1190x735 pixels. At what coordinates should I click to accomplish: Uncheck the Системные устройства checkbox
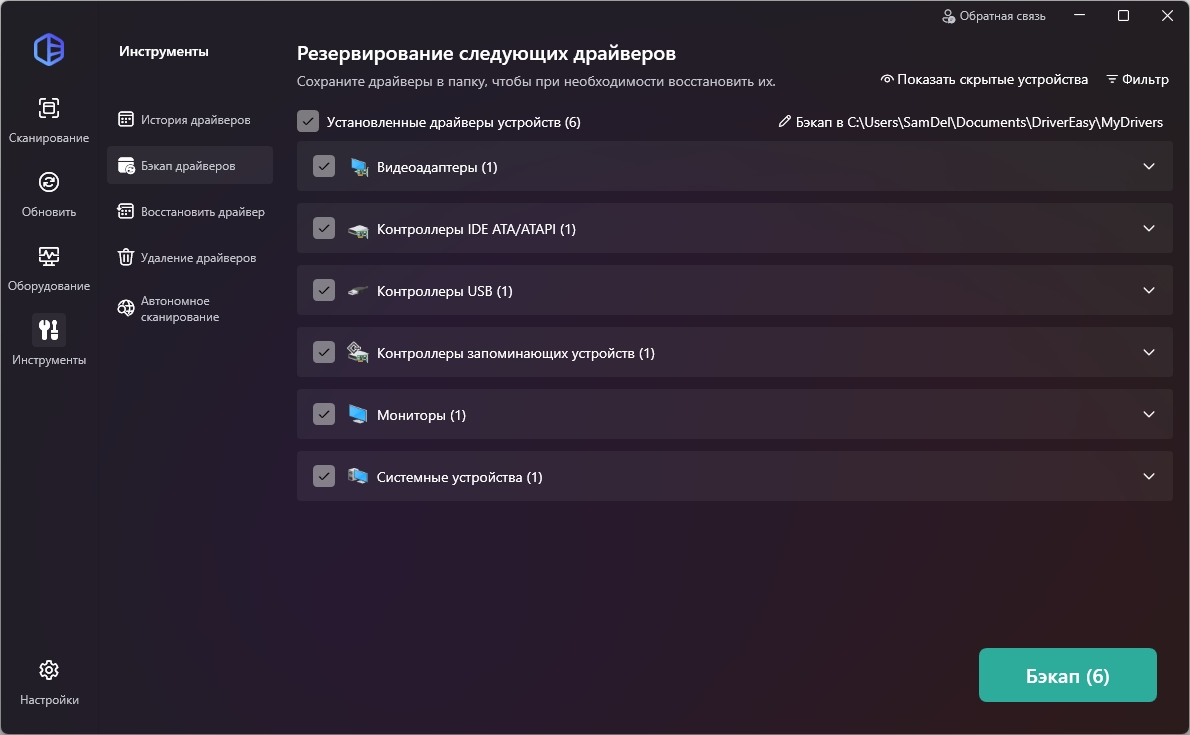click(324, 476)
